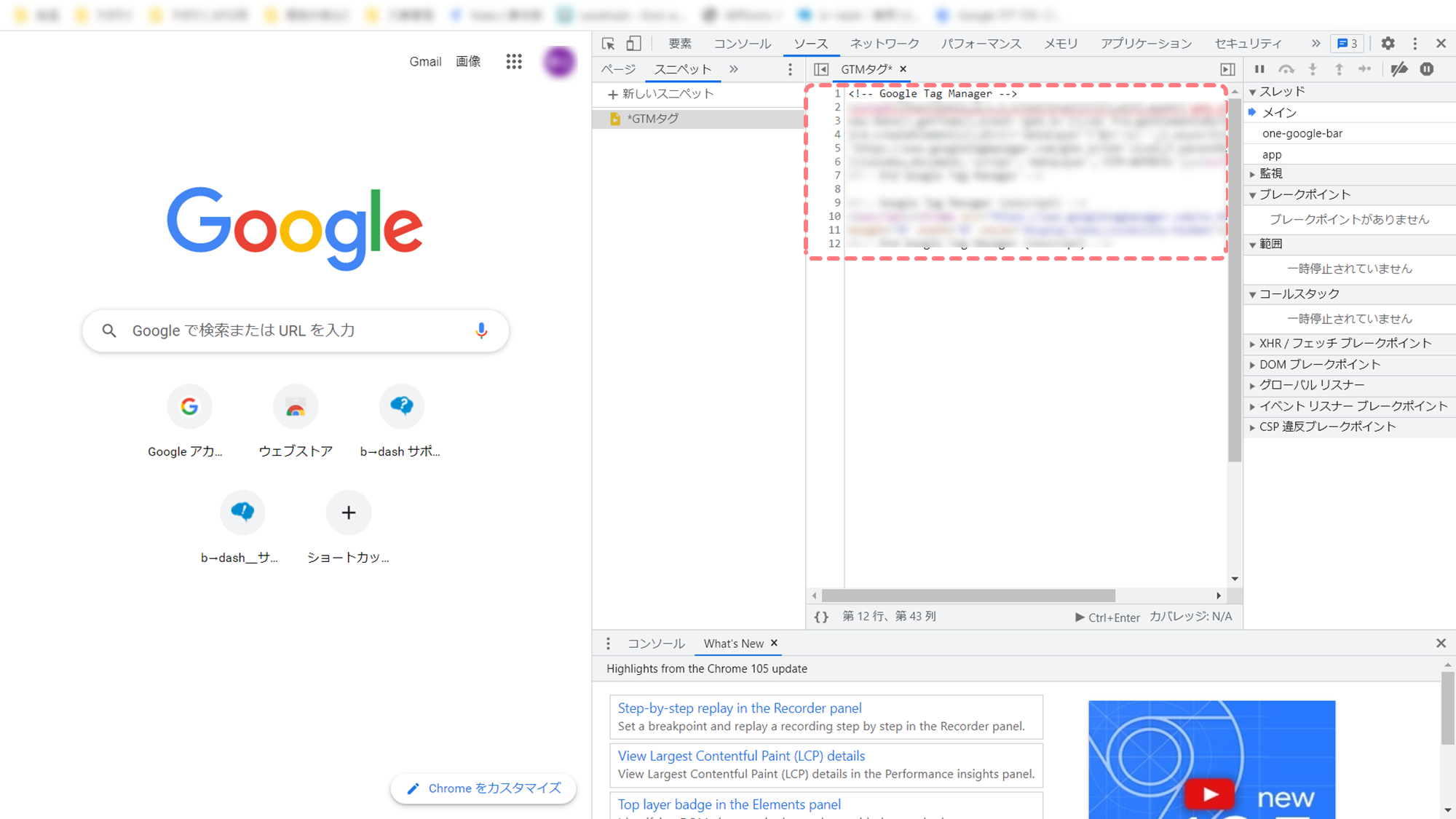Expand CSP 違反ブレークポイント section
The height and width of the screenshot is (819, 1456).
coord(1350,427)
